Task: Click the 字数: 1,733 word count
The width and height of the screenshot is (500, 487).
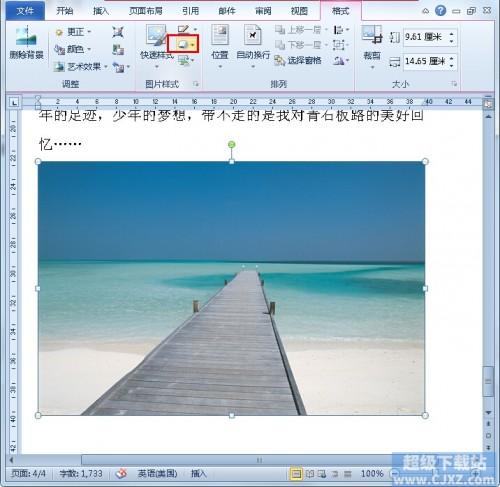Action: [x=81, y=473]
